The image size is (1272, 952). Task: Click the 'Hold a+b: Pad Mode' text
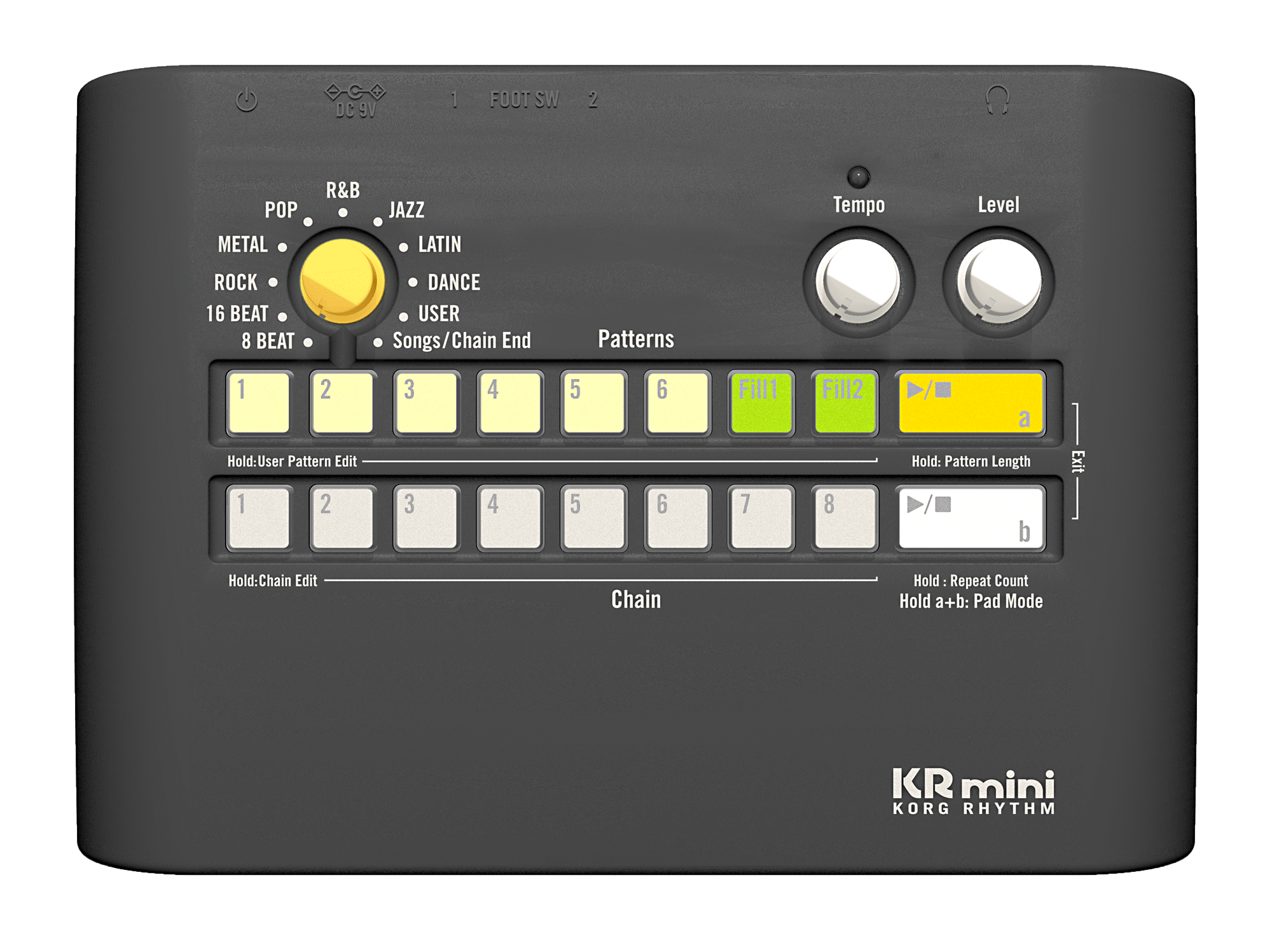coord(971,602)
